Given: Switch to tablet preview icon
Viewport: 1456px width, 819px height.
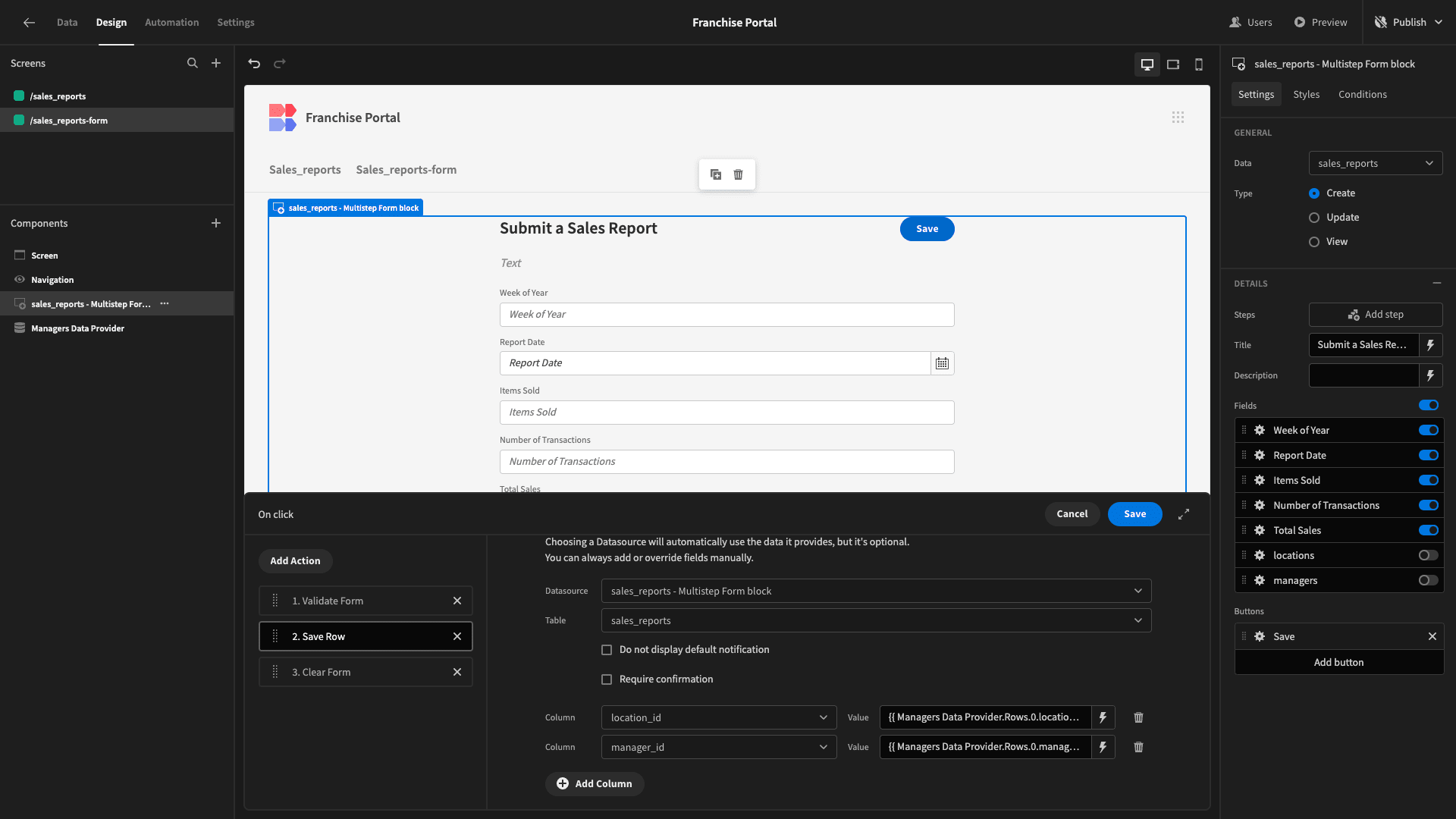Looking at the screenshot, I should (x=1173, y=64).
